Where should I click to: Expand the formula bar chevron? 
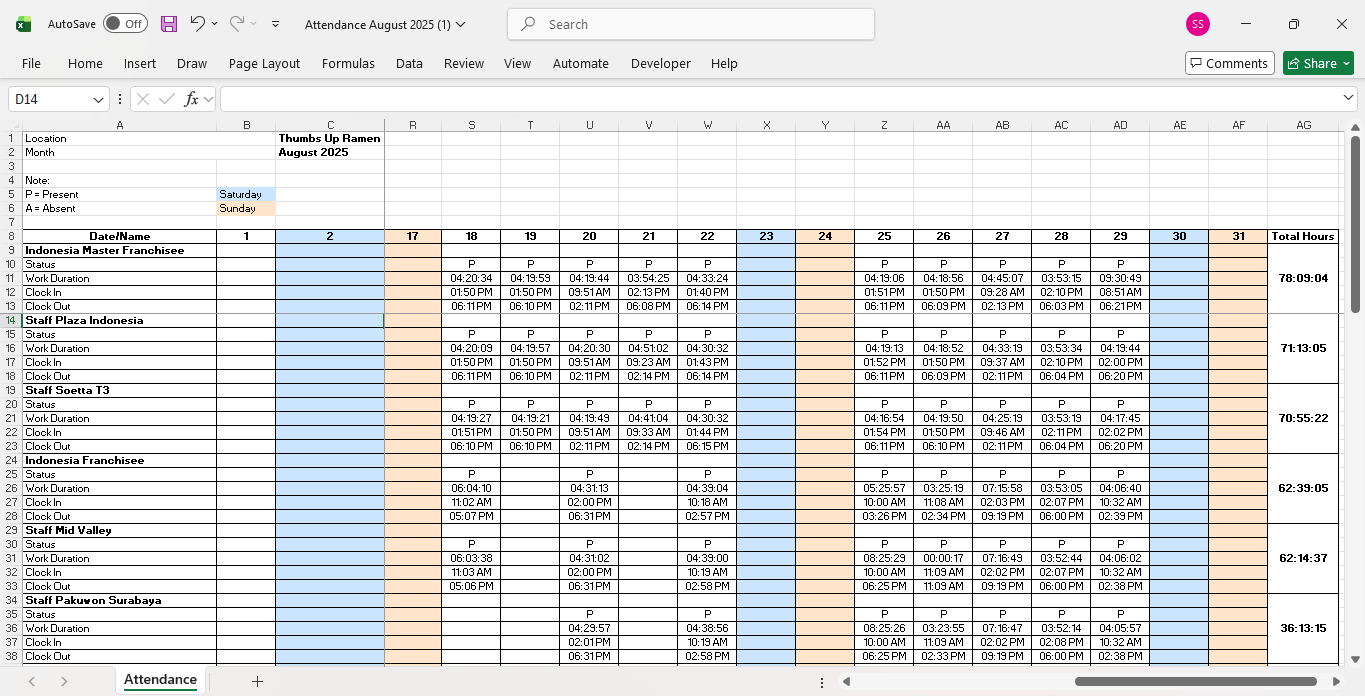1348,98
